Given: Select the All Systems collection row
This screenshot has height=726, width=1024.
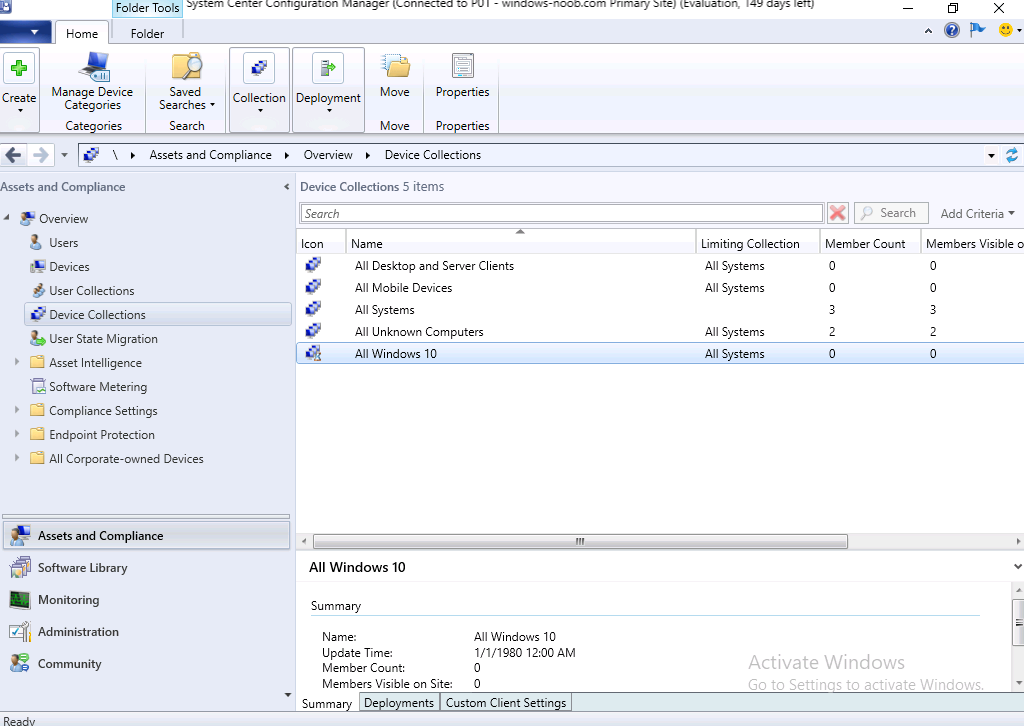Looking at the screenshot, I should tap(660, 309).
